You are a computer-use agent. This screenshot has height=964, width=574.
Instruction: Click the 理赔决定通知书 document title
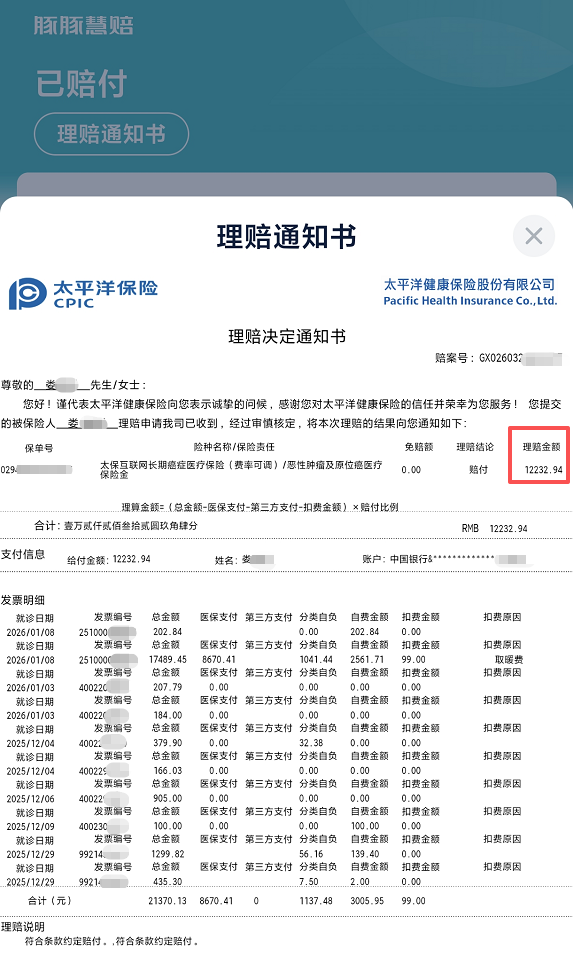click(287, 336)
